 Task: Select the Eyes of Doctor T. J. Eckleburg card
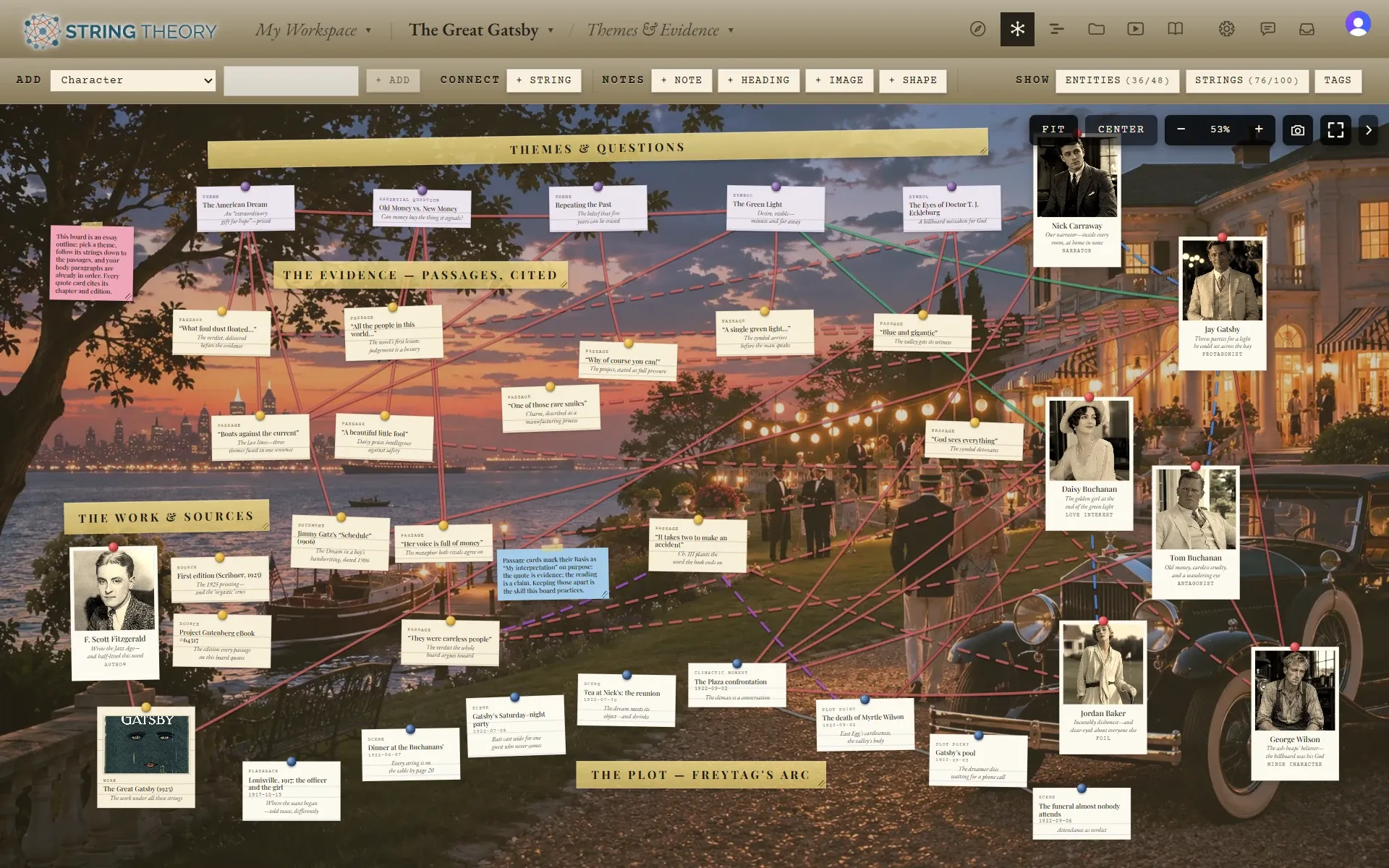pyautogui.click(x=951, y=208)
